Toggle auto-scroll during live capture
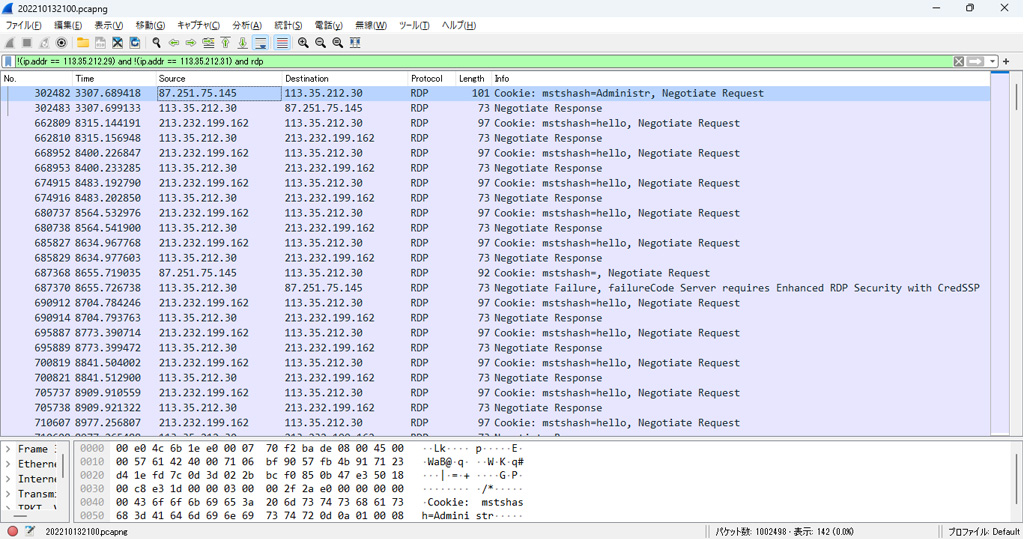The height and width of the screenshot is (539, 1024). (x=260, y=42)
